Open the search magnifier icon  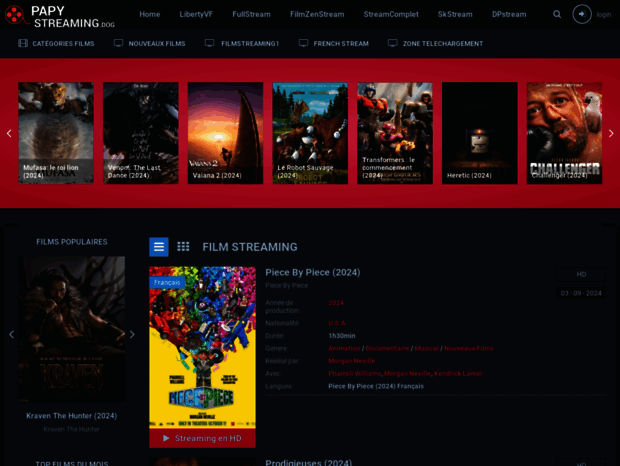557,14
